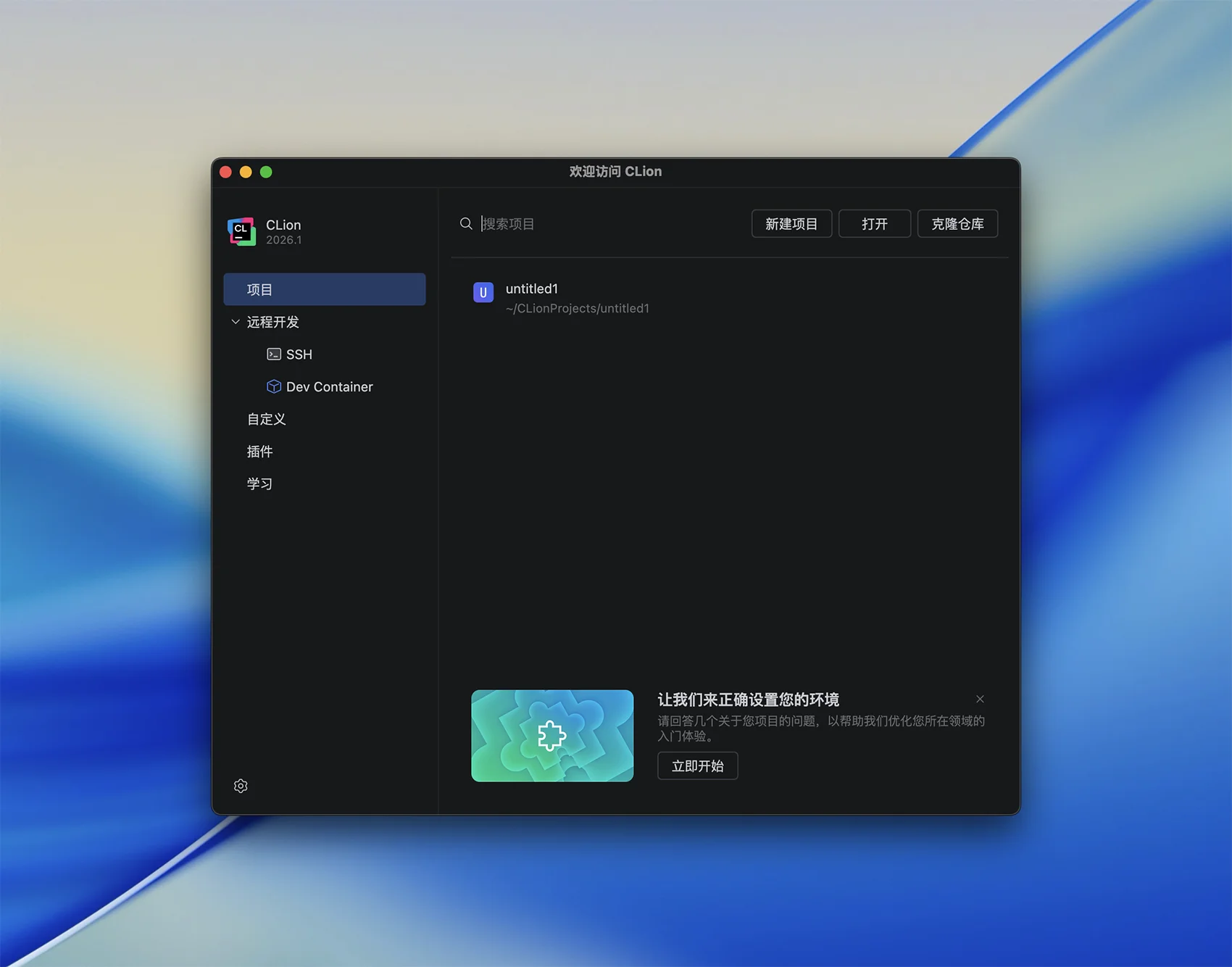The width and height of the screenshot is (1232, 967).
Task: Click the 克隆仓库 button
Action: [x=957, y=224]
